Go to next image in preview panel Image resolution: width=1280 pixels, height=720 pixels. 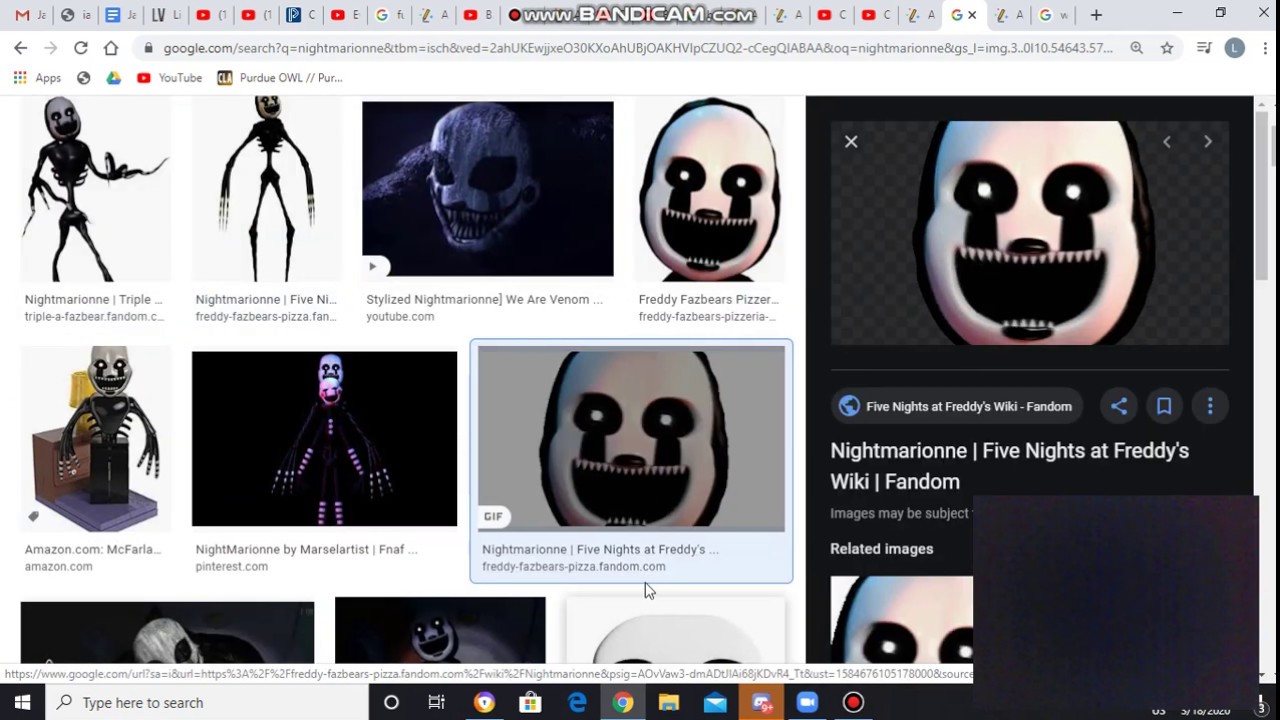[1208, 142]
